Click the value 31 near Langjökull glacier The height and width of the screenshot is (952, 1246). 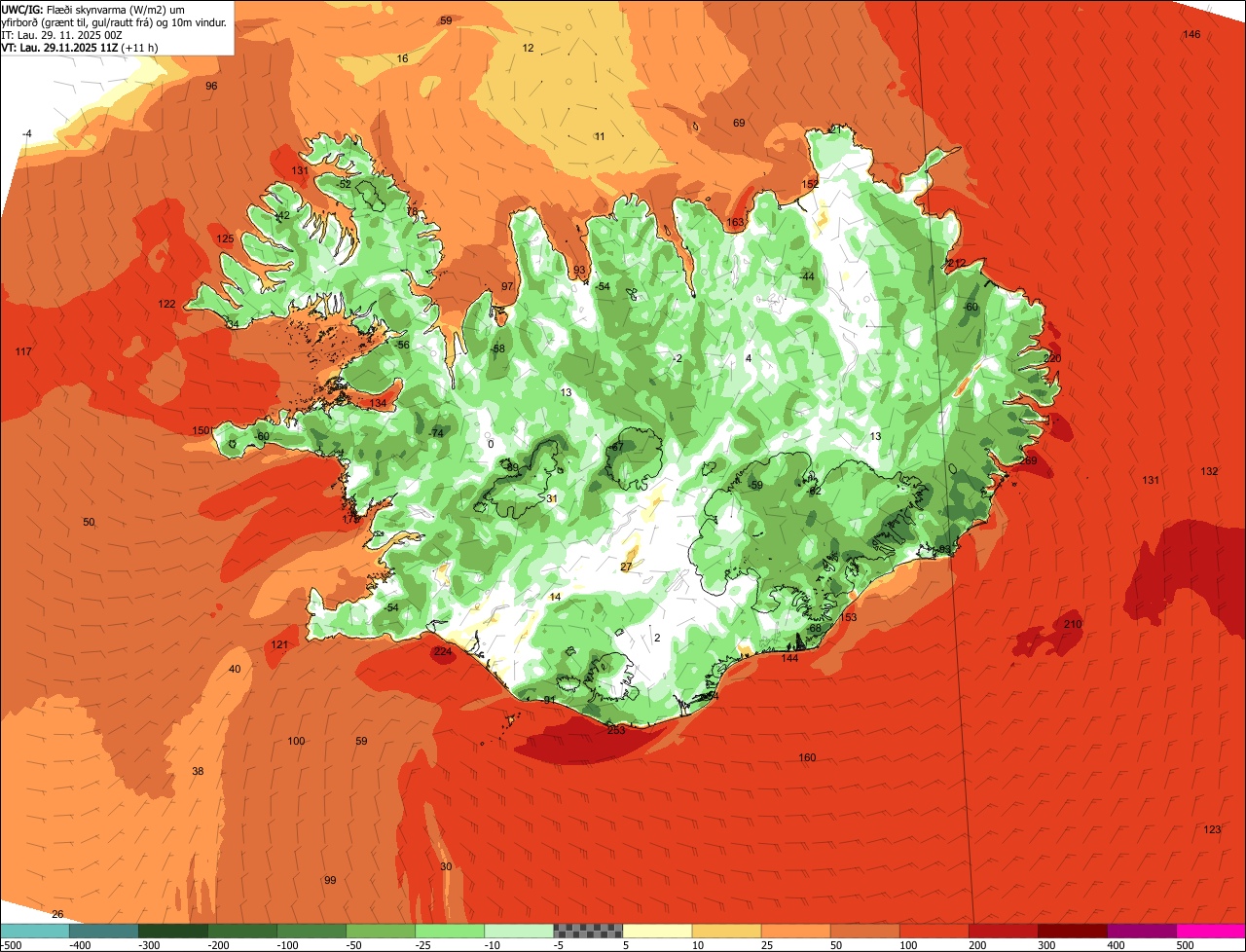552,498
